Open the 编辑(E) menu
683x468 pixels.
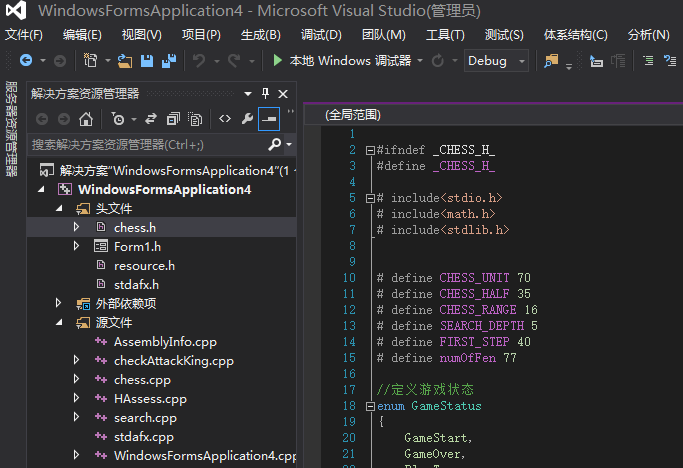tap(82, 34)
